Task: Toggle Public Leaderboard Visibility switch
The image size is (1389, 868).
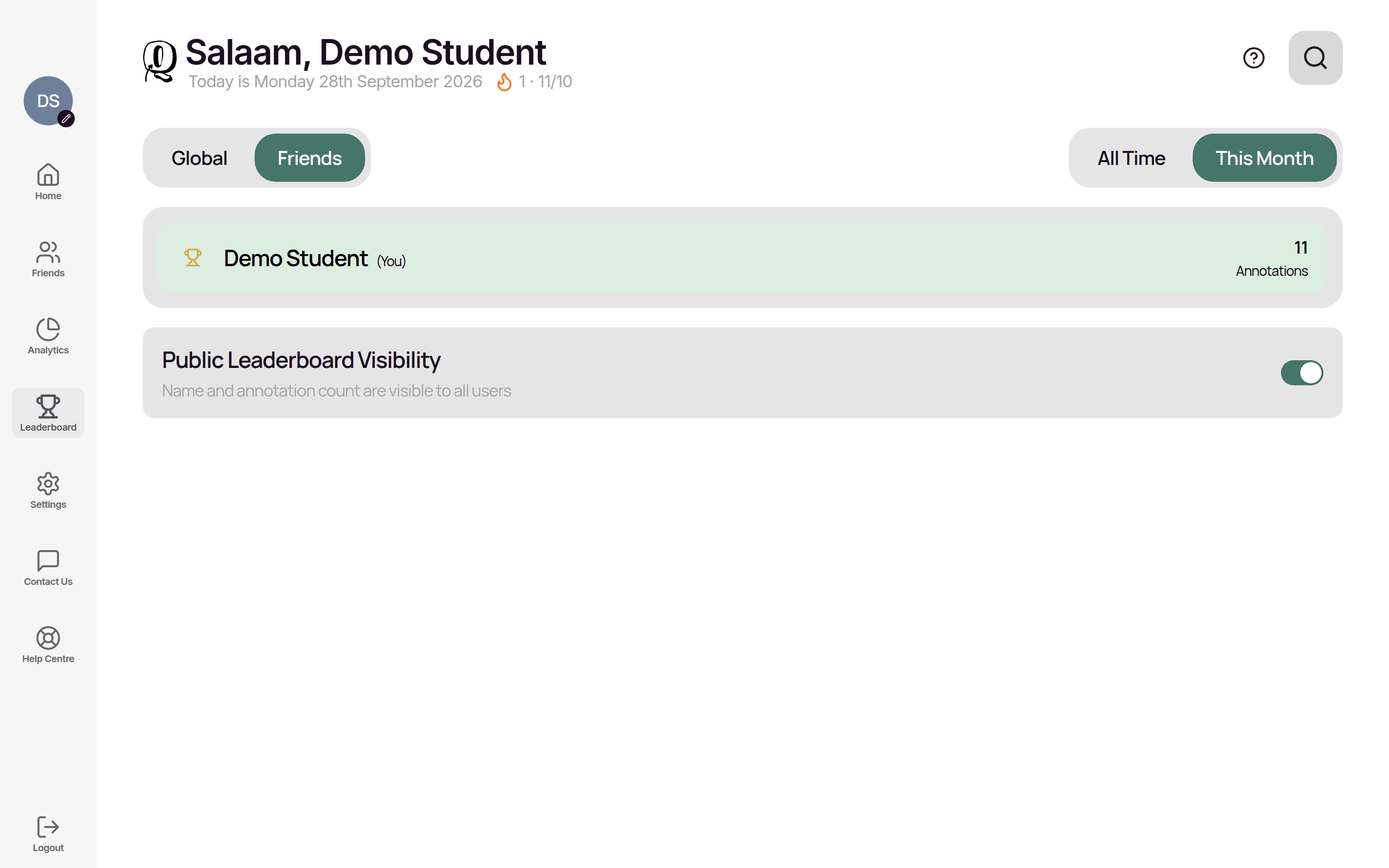Action: click(x=1302, y=373)
